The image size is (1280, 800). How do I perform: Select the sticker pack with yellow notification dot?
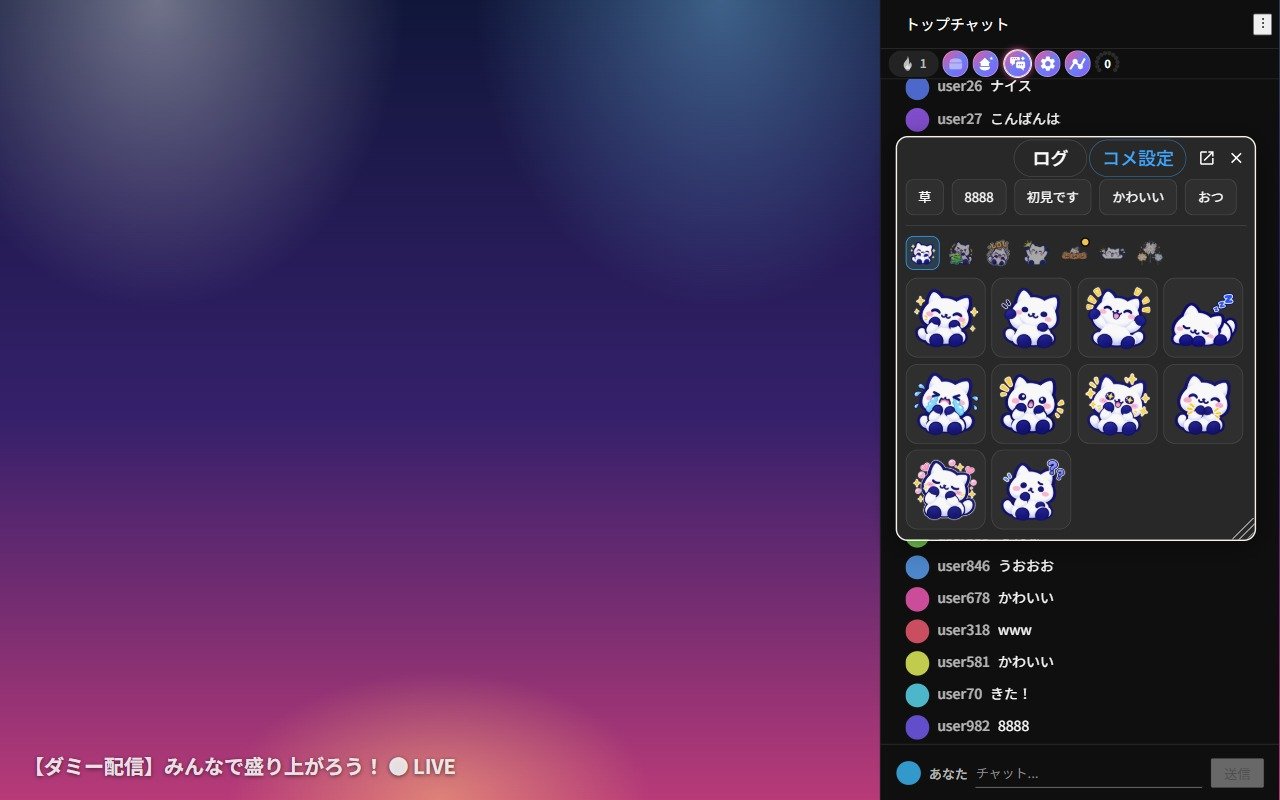click(1074, 253)
